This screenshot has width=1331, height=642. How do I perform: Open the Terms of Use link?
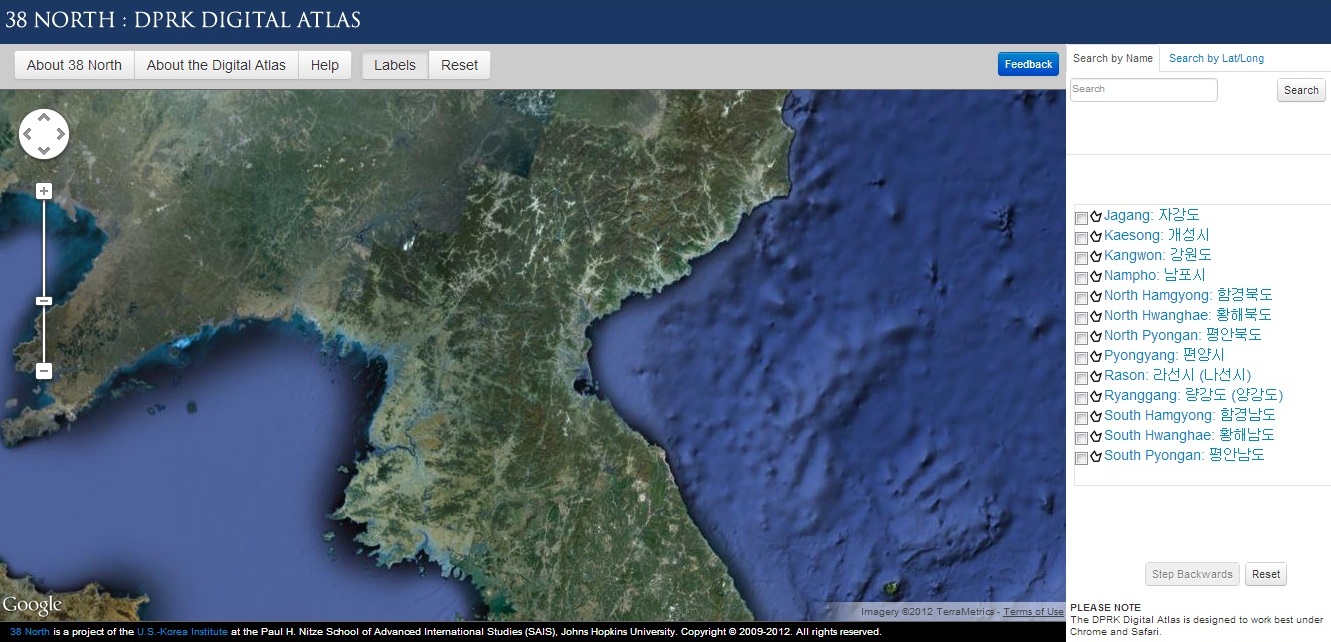coord(1032,611)
